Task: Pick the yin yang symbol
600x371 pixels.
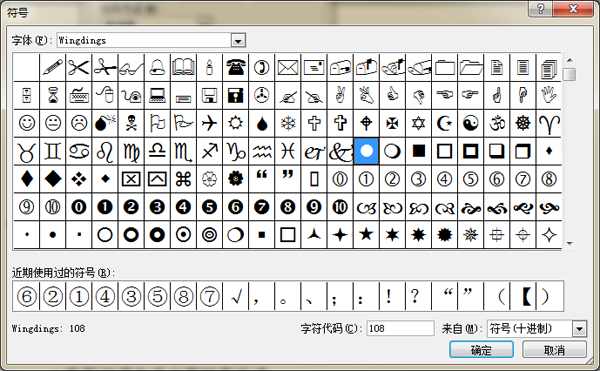Action: [471, 123]
